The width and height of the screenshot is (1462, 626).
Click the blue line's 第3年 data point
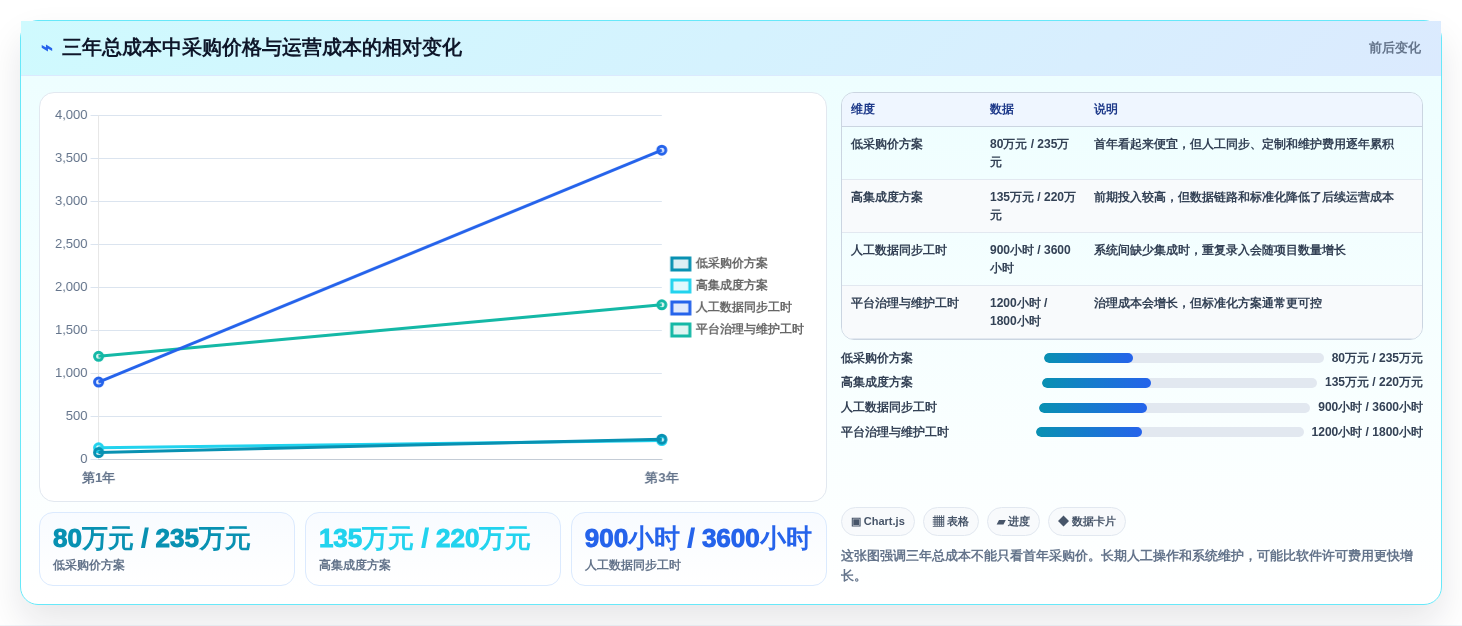661,151
